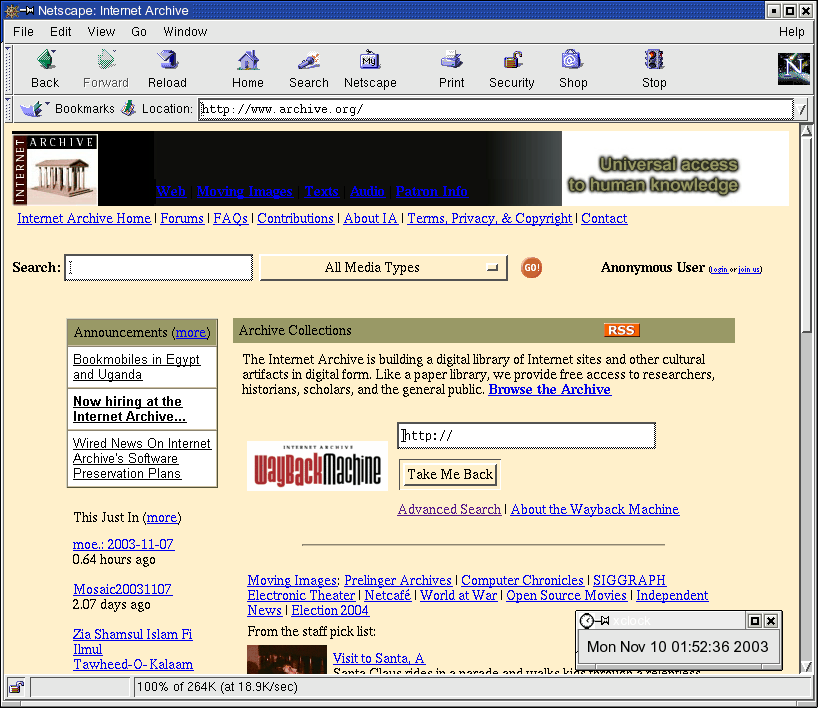Open the Forums link

point(182,219)
